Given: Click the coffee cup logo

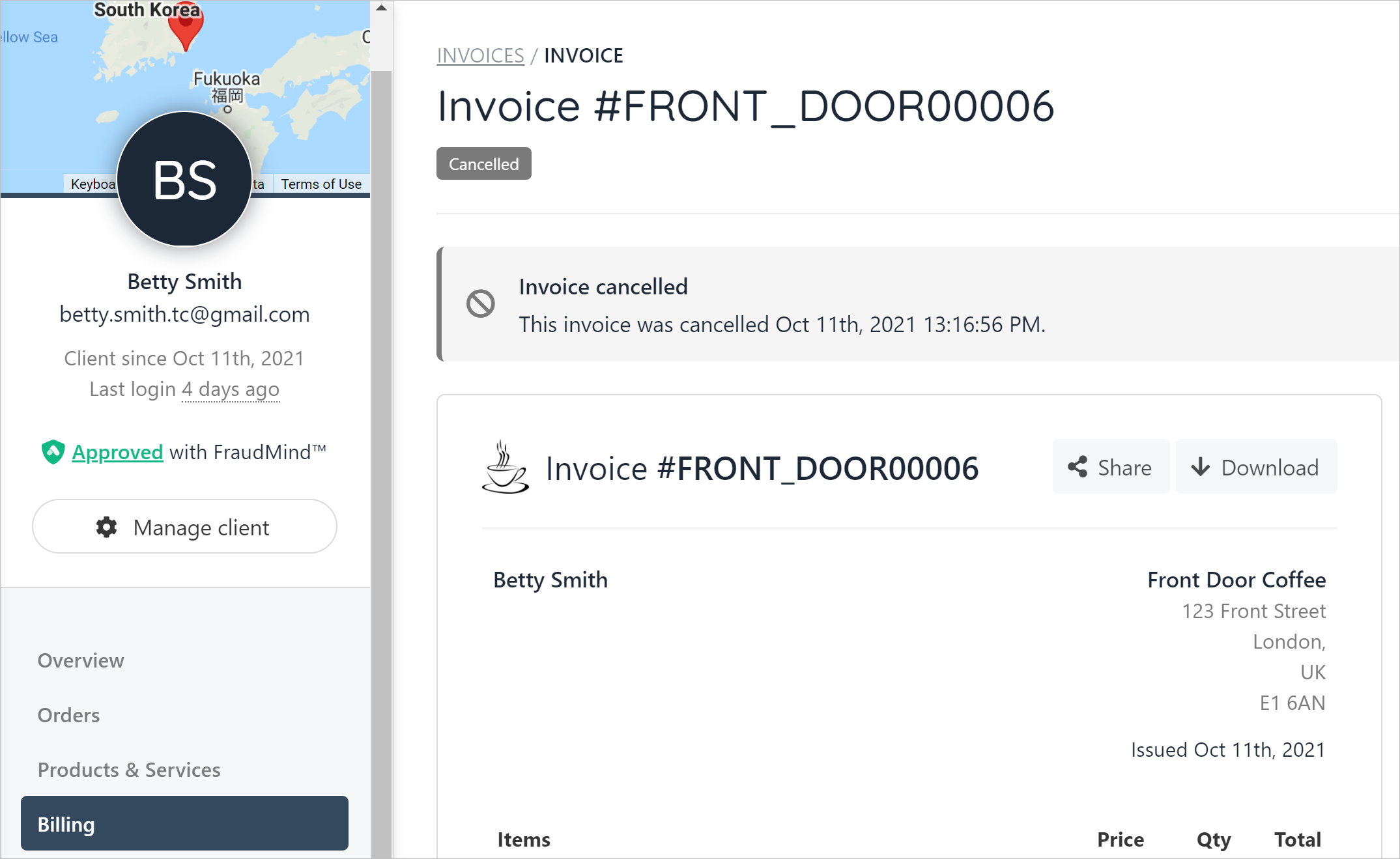Looking at the screenshot, I should (x=505, y=468).
